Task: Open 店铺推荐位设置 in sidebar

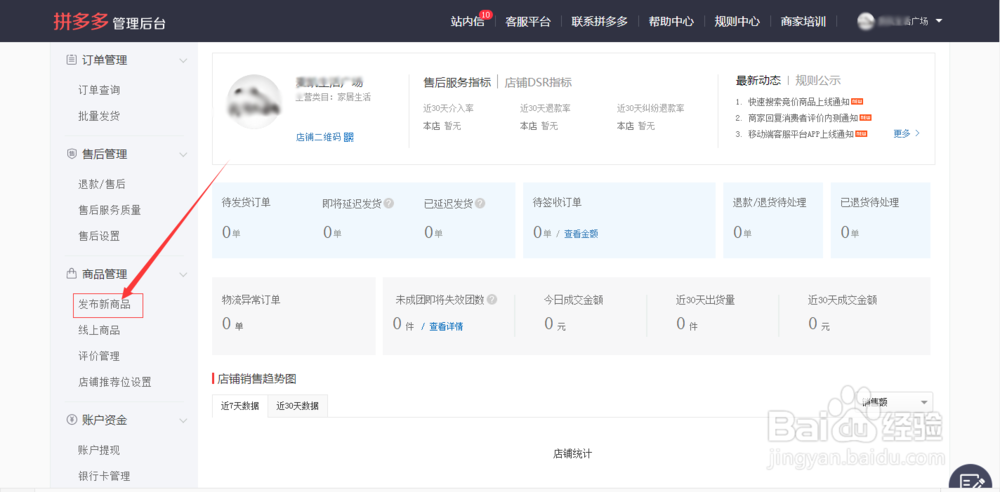Action: pyautogui.click(x=115, y=382)
